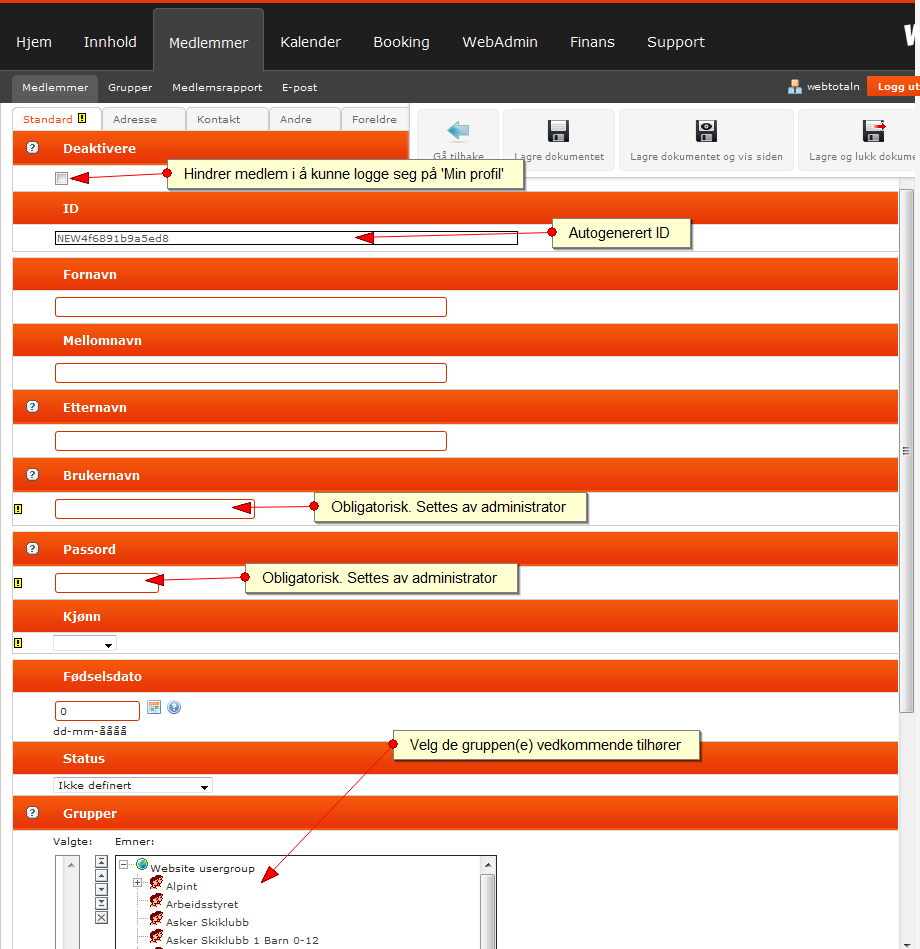This screenshot has height=949, width=920.
Task: Open the Support menu
Action: click(x=676, y=42)
